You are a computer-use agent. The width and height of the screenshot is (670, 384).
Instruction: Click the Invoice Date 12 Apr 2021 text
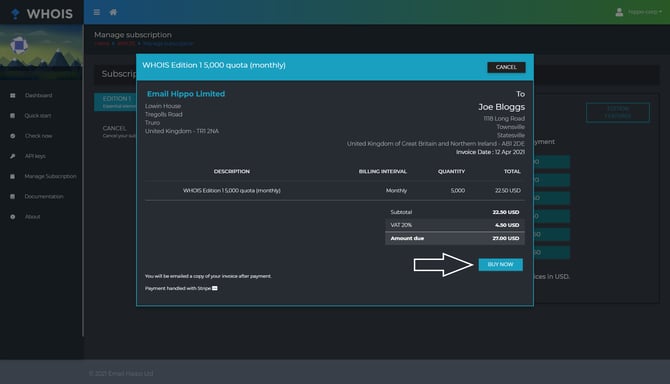click(490, 152)
